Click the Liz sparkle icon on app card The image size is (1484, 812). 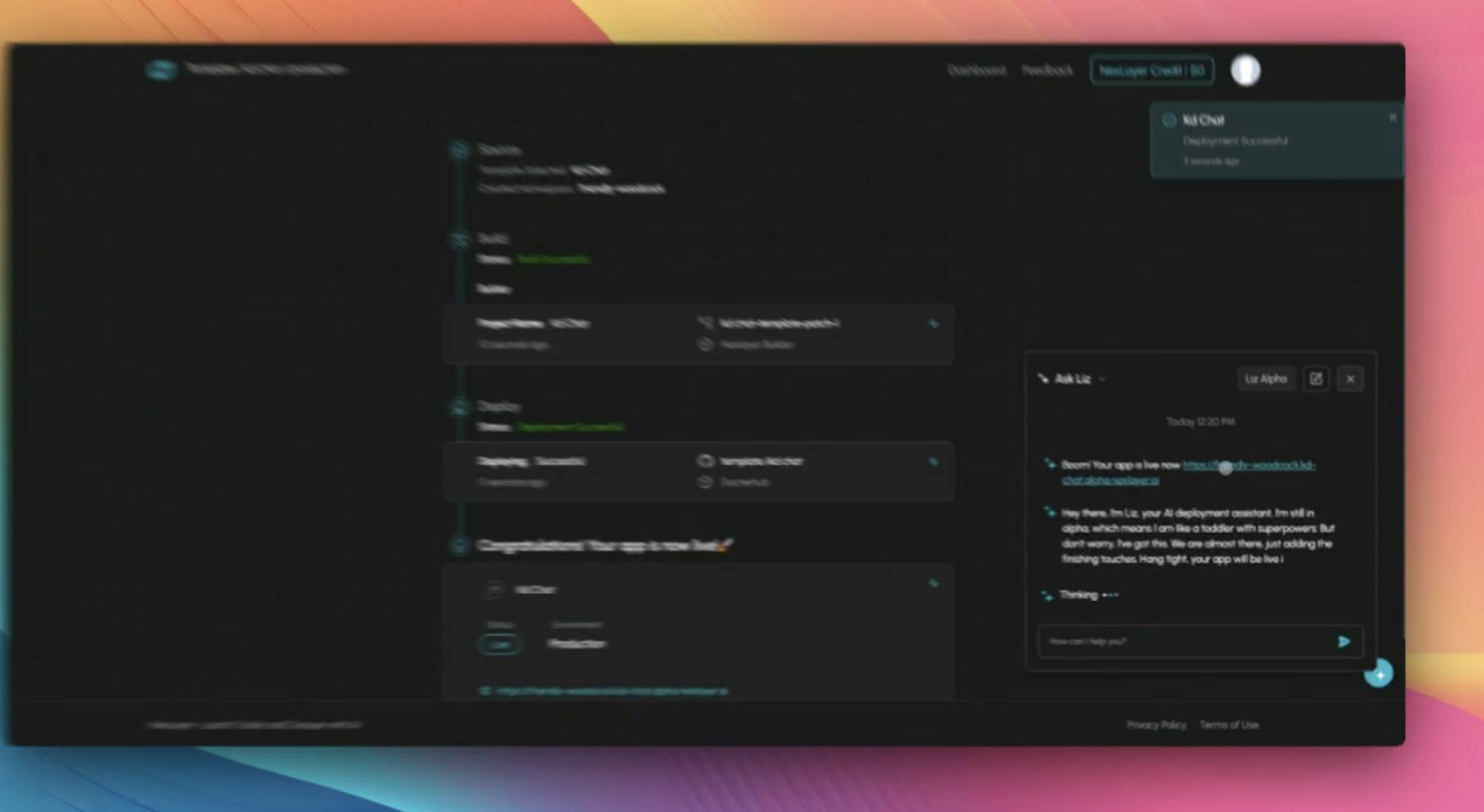point(933,584)
